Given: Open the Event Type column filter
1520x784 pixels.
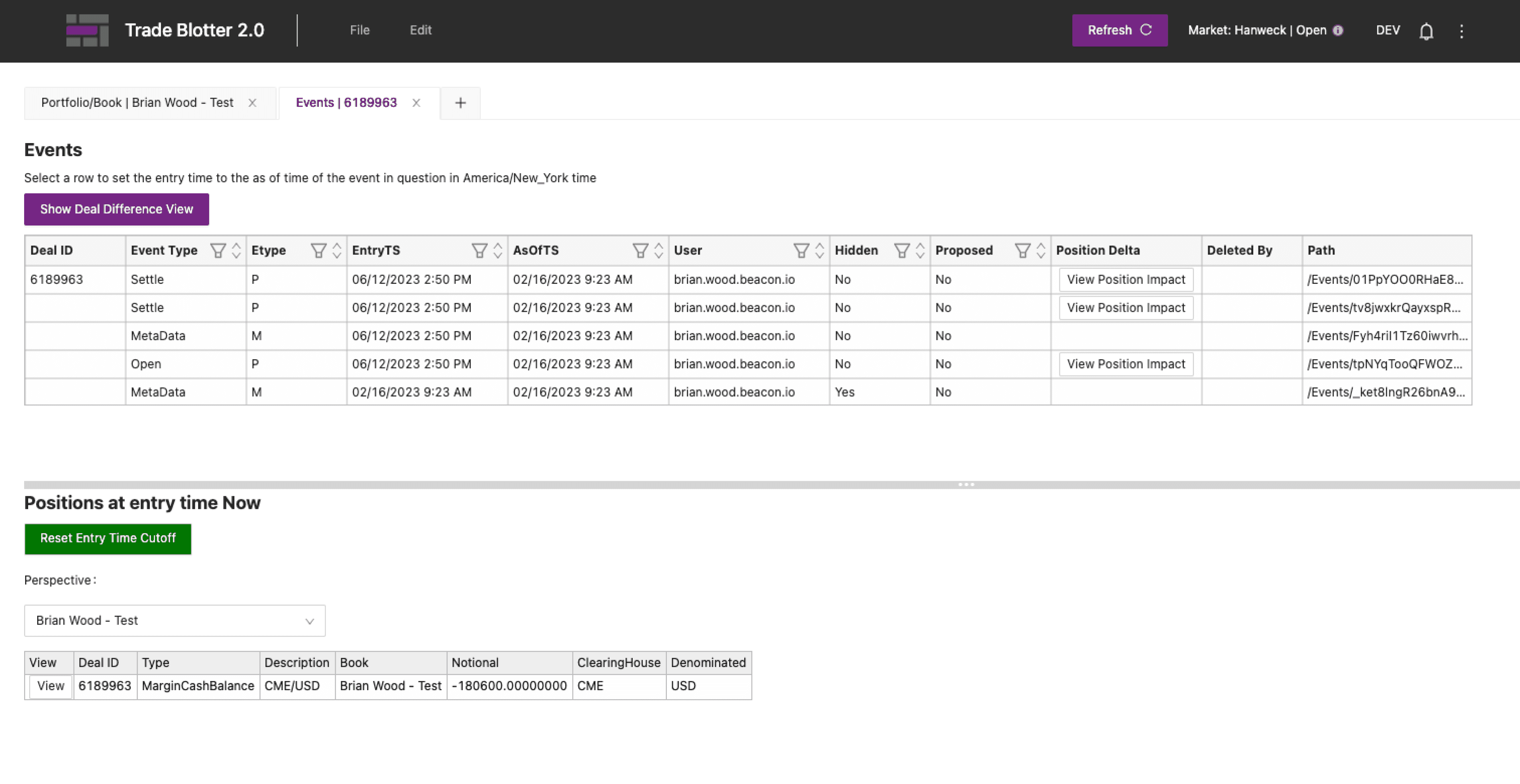Looking at the screenshot, I should 218,251.
